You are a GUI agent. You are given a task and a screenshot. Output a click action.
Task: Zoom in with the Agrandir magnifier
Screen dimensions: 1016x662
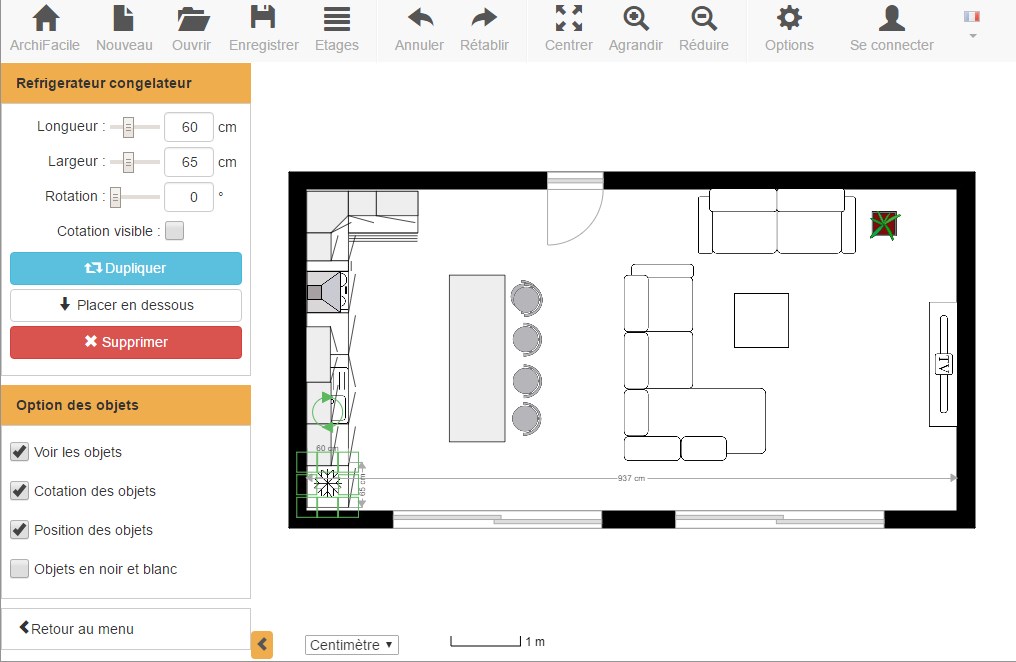click(x=635, y=28)
